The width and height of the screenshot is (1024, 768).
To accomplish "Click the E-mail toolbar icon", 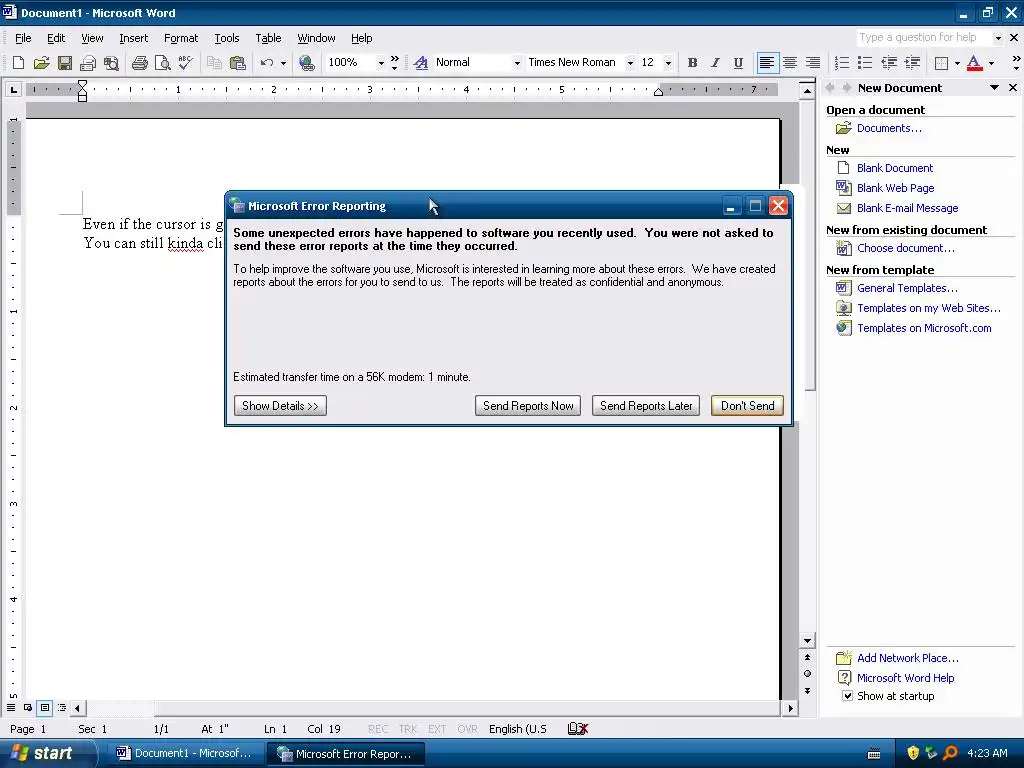I will click(88, 63).
